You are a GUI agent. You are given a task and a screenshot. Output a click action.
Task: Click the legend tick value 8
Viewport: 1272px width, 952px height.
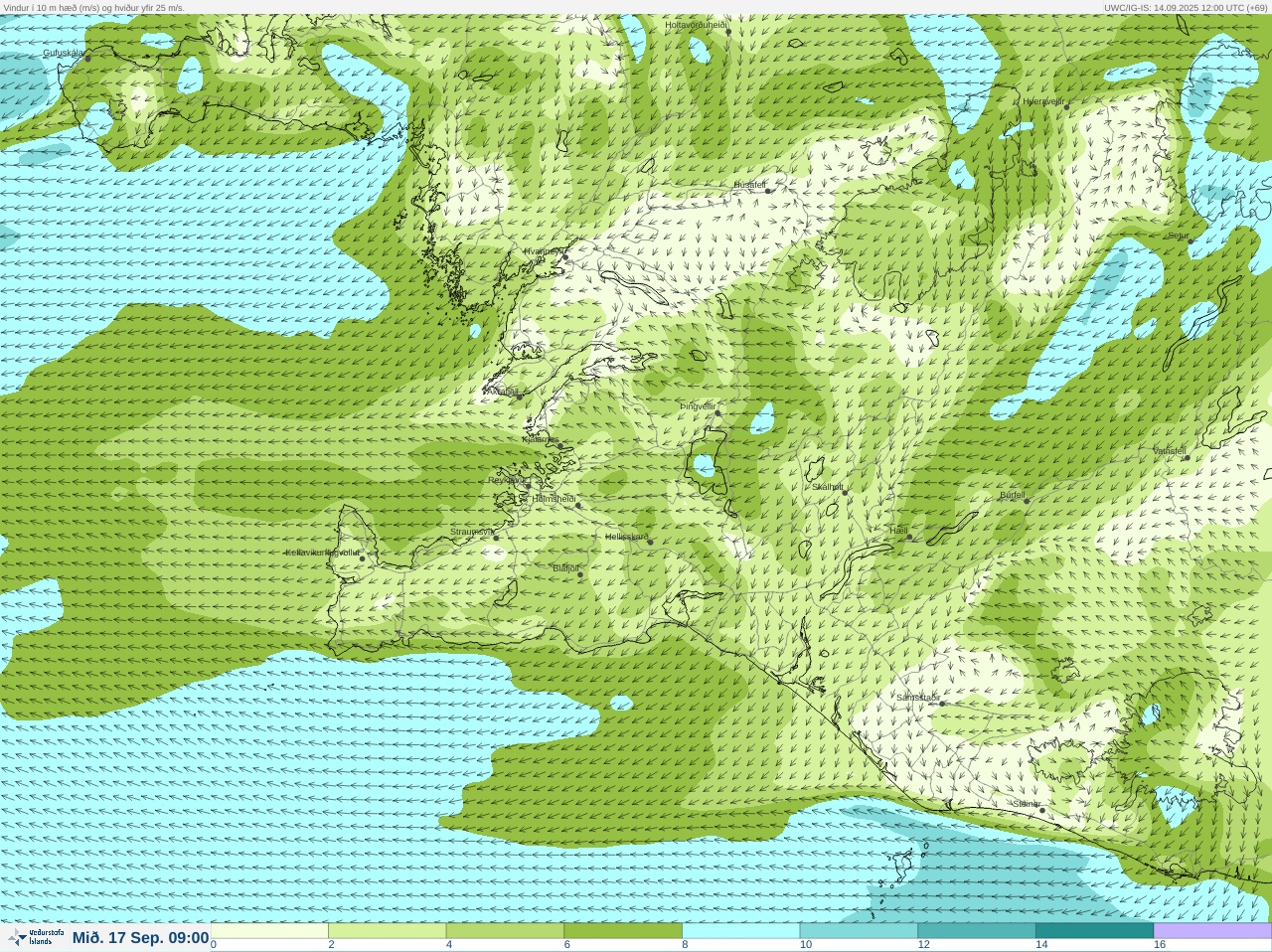[685, 945]
